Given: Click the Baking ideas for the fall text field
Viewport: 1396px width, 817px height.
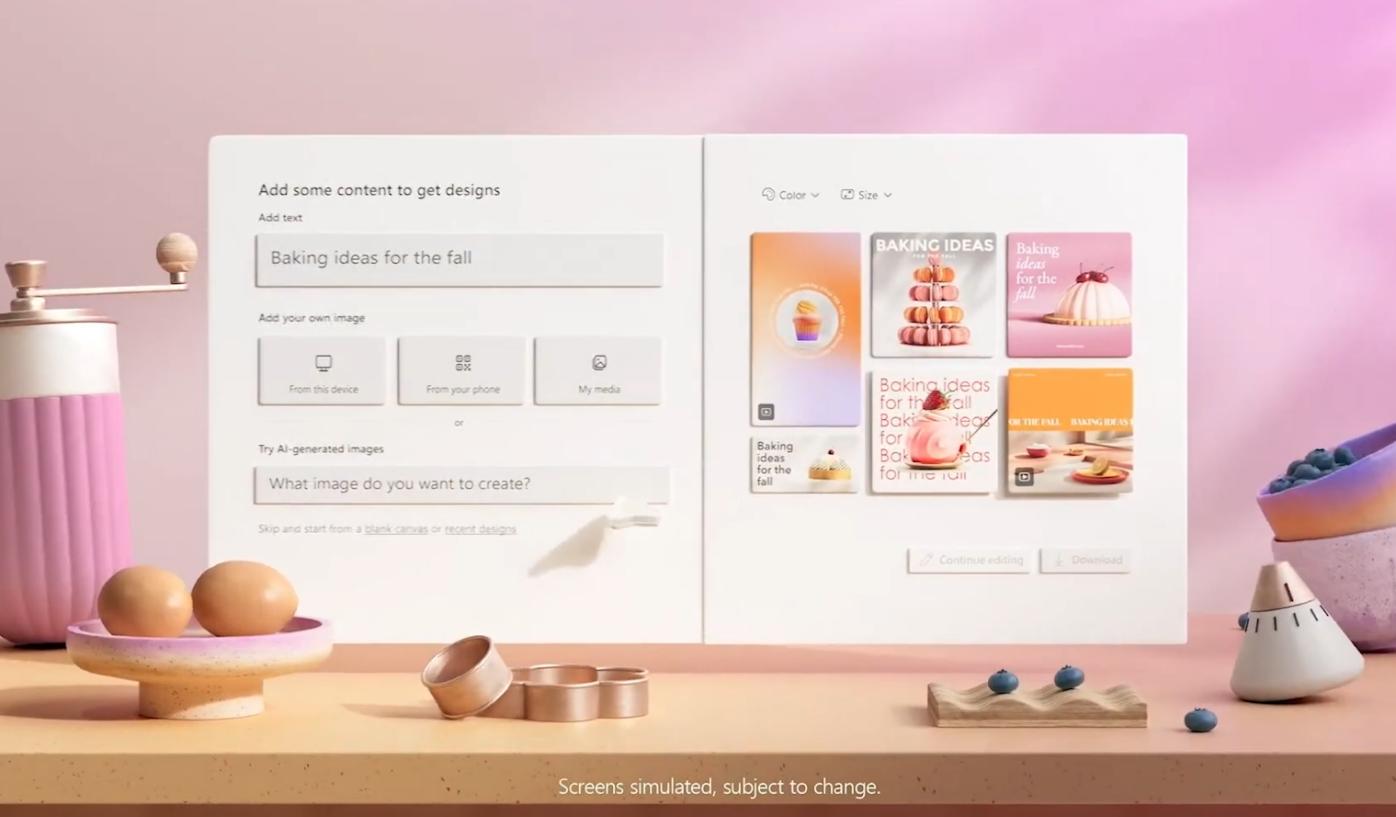Looking at the screenshot, I should click(459, 259).
